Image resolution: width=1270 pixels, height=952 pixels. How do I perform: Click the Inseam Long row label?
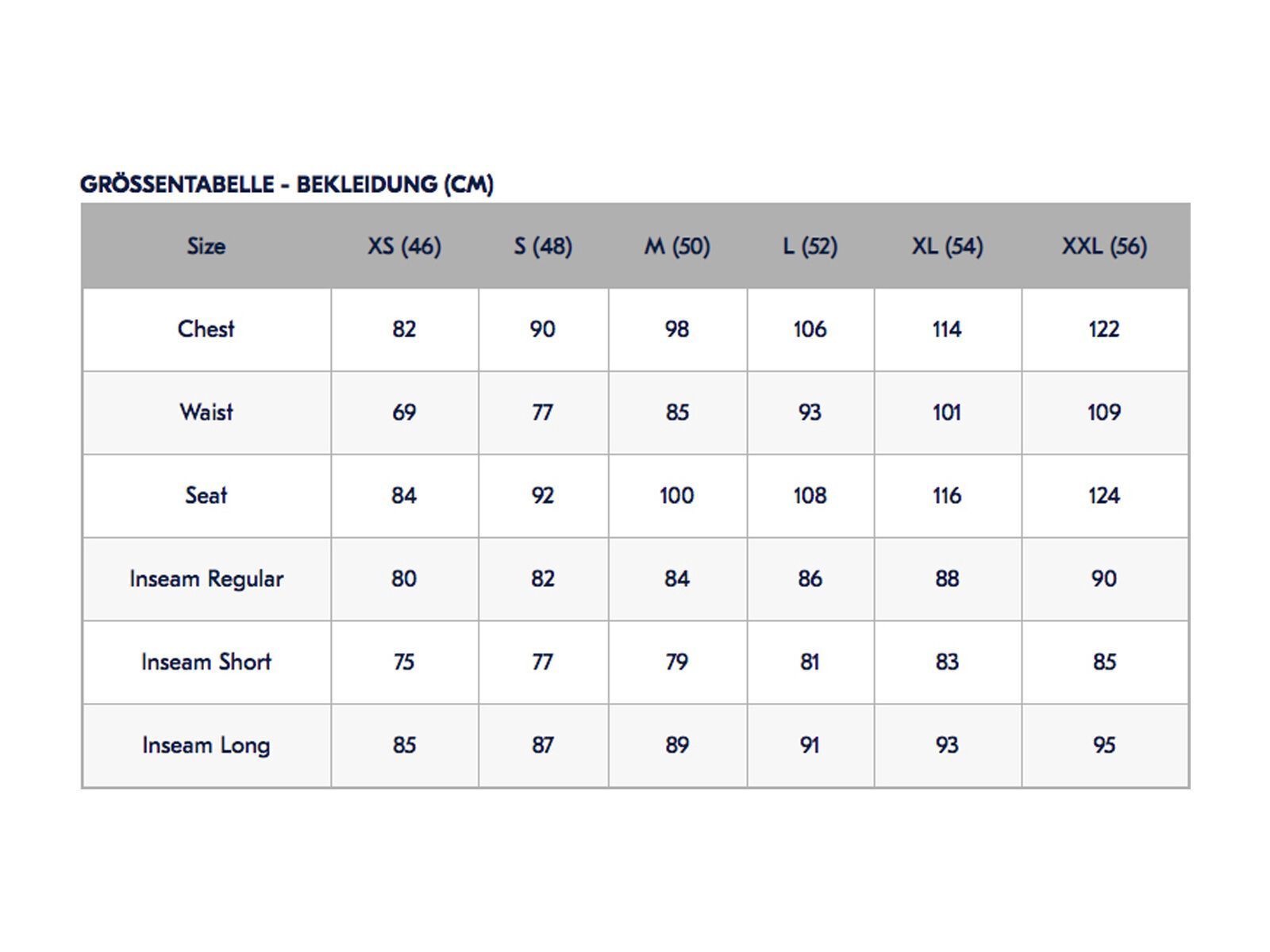tap(206, 746)
